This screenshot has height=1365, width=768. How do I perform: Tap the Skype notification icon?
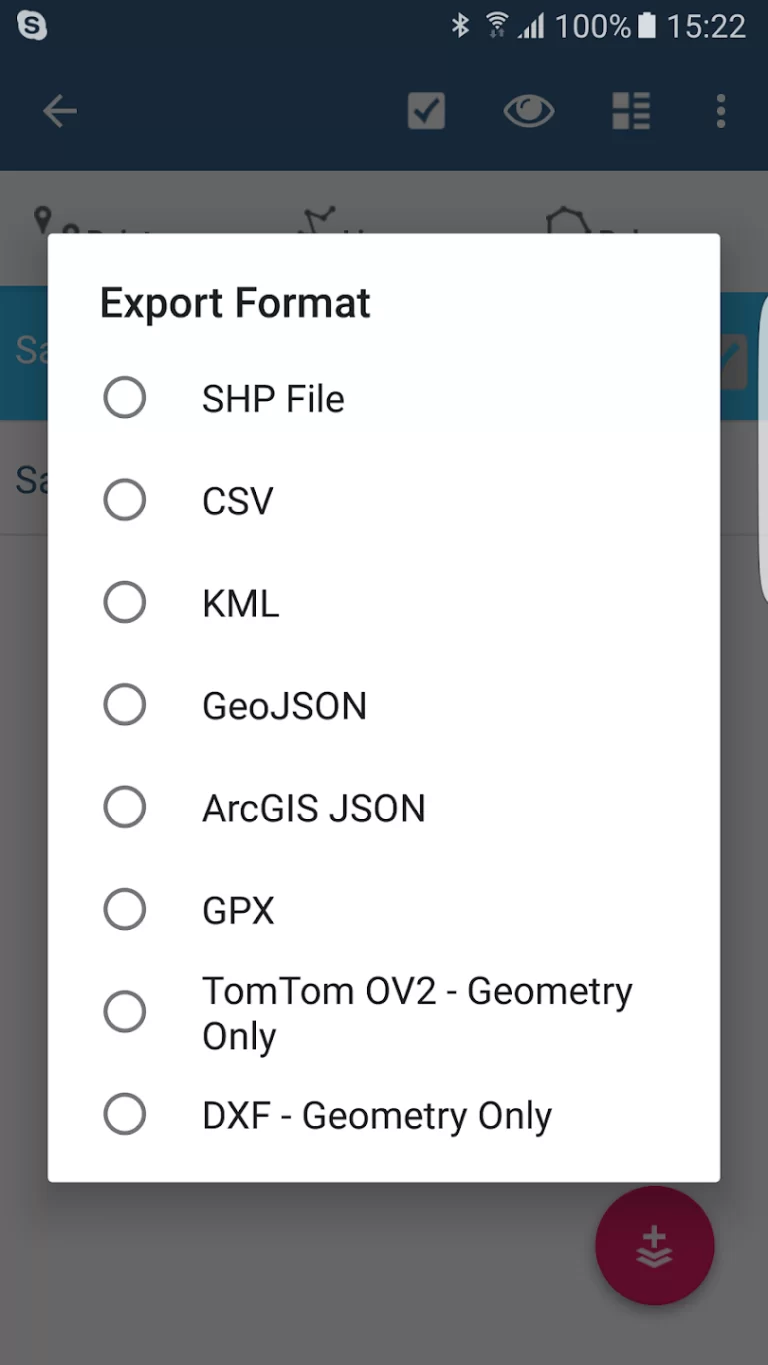point(32,26)
